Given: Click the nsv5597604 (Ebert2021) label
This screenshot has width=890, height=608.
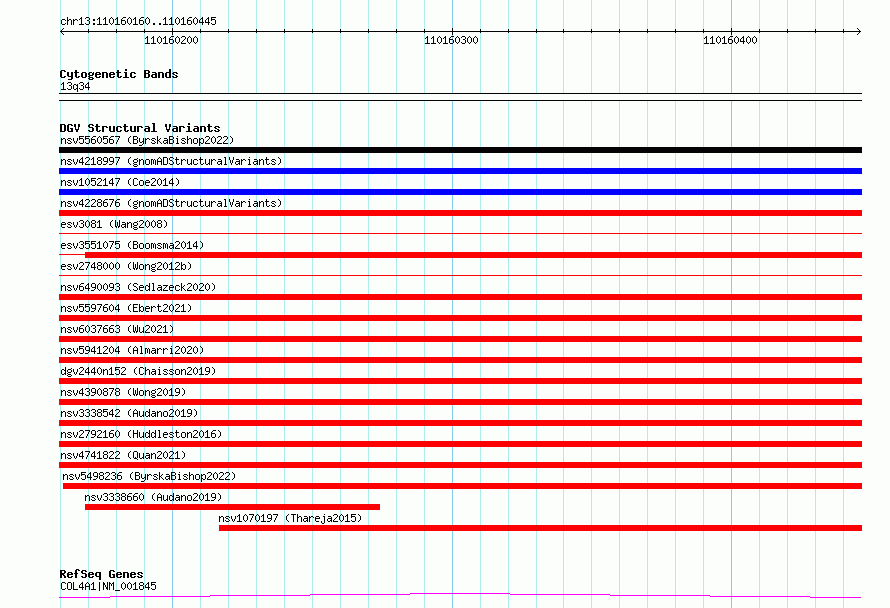Looking at the screenshot, I should tap(126, 308).
